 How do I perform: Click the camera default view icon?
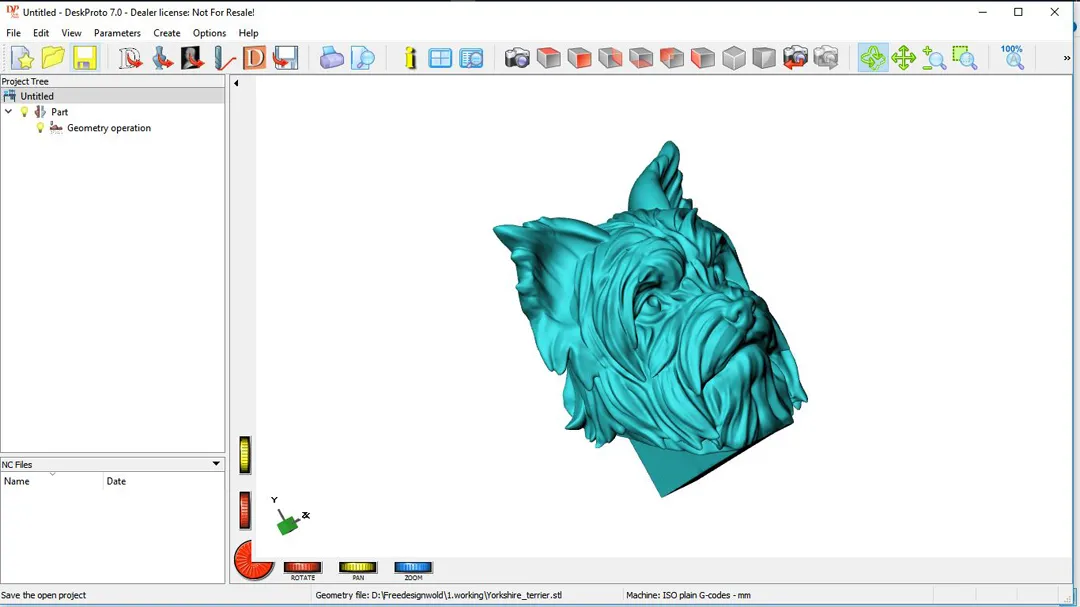click(517, 58)
